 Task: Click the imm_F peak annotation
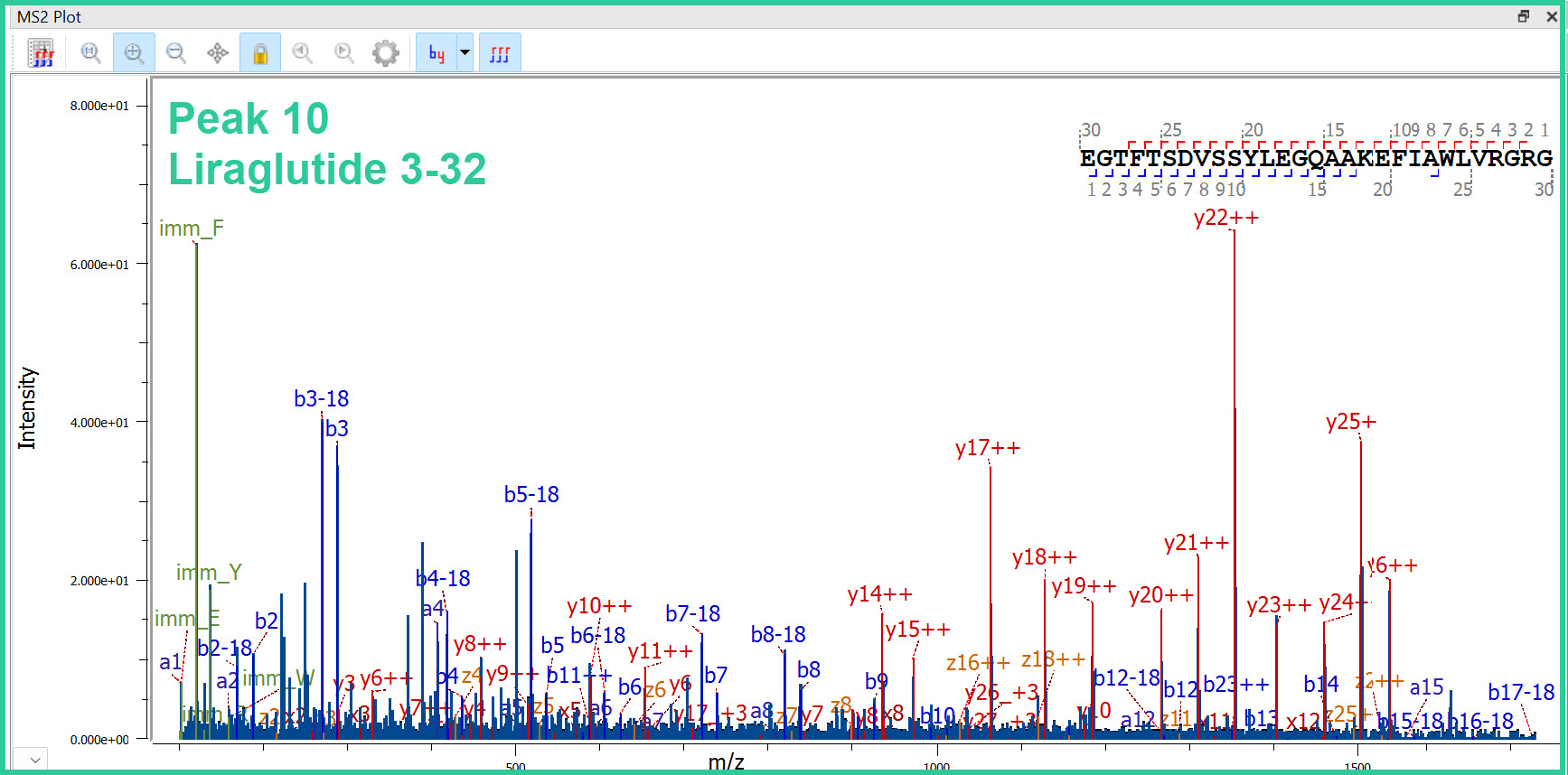click(192, 229)
